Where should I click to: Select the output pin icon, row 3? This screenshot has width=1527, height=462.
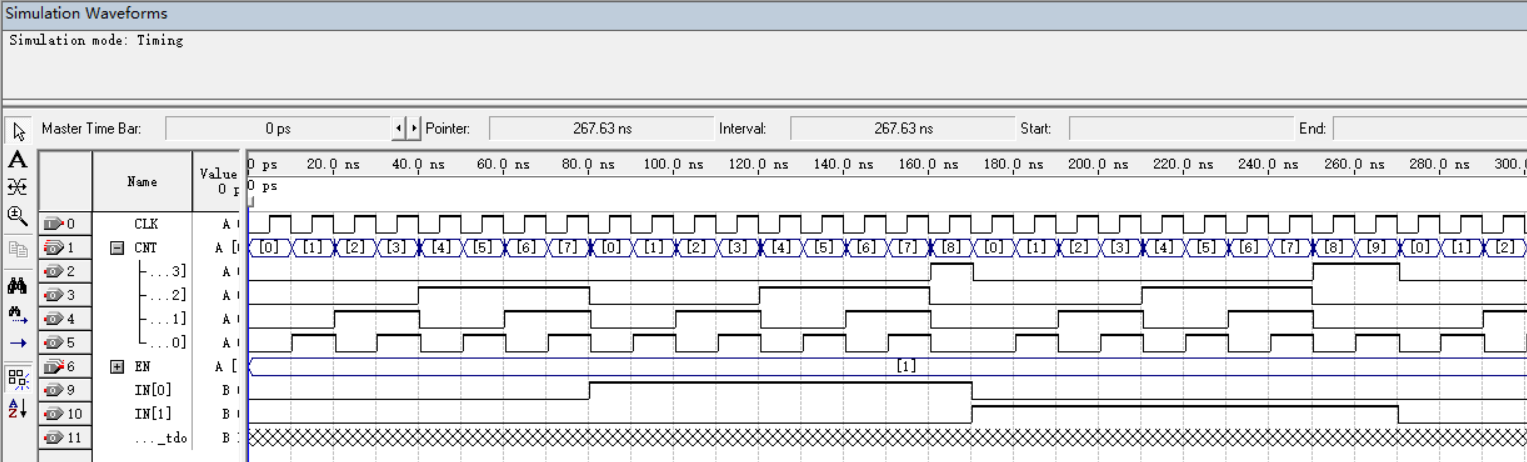54,295
